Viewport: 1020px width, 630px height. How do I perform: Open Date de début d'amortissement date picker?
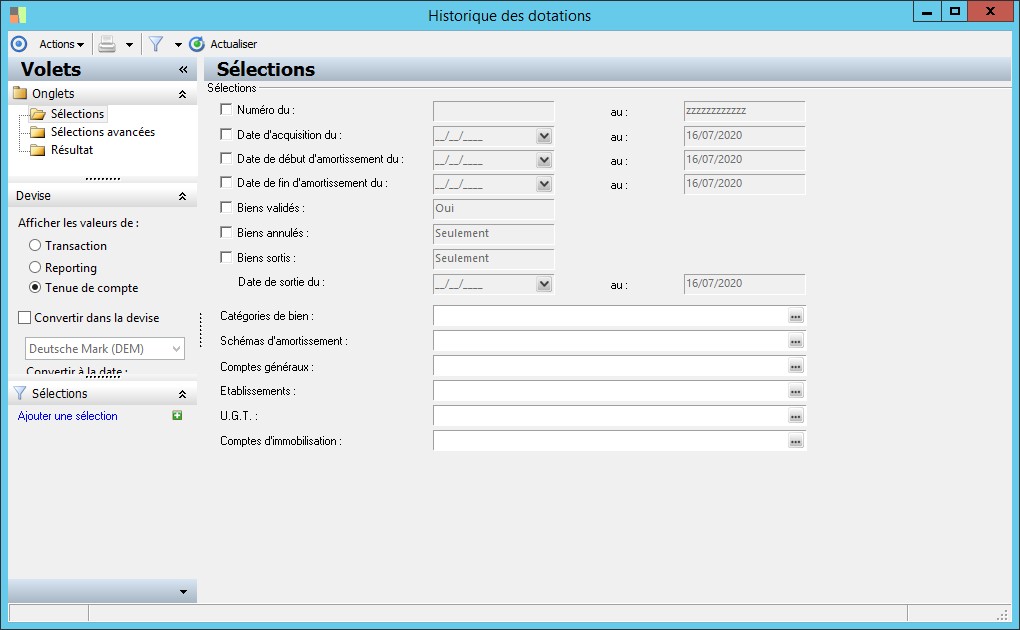[x=544, y=160]
